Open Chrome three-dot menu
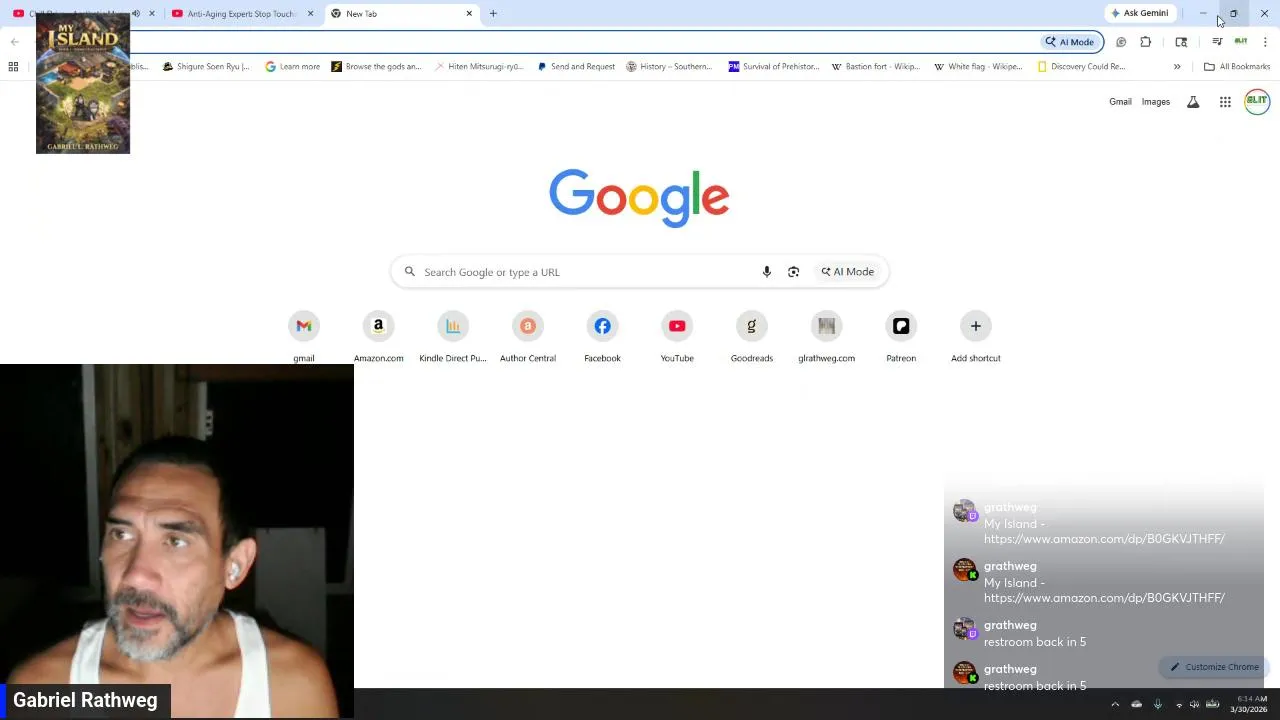Viewport: 1280px width, 720px height. [1265, 42]
